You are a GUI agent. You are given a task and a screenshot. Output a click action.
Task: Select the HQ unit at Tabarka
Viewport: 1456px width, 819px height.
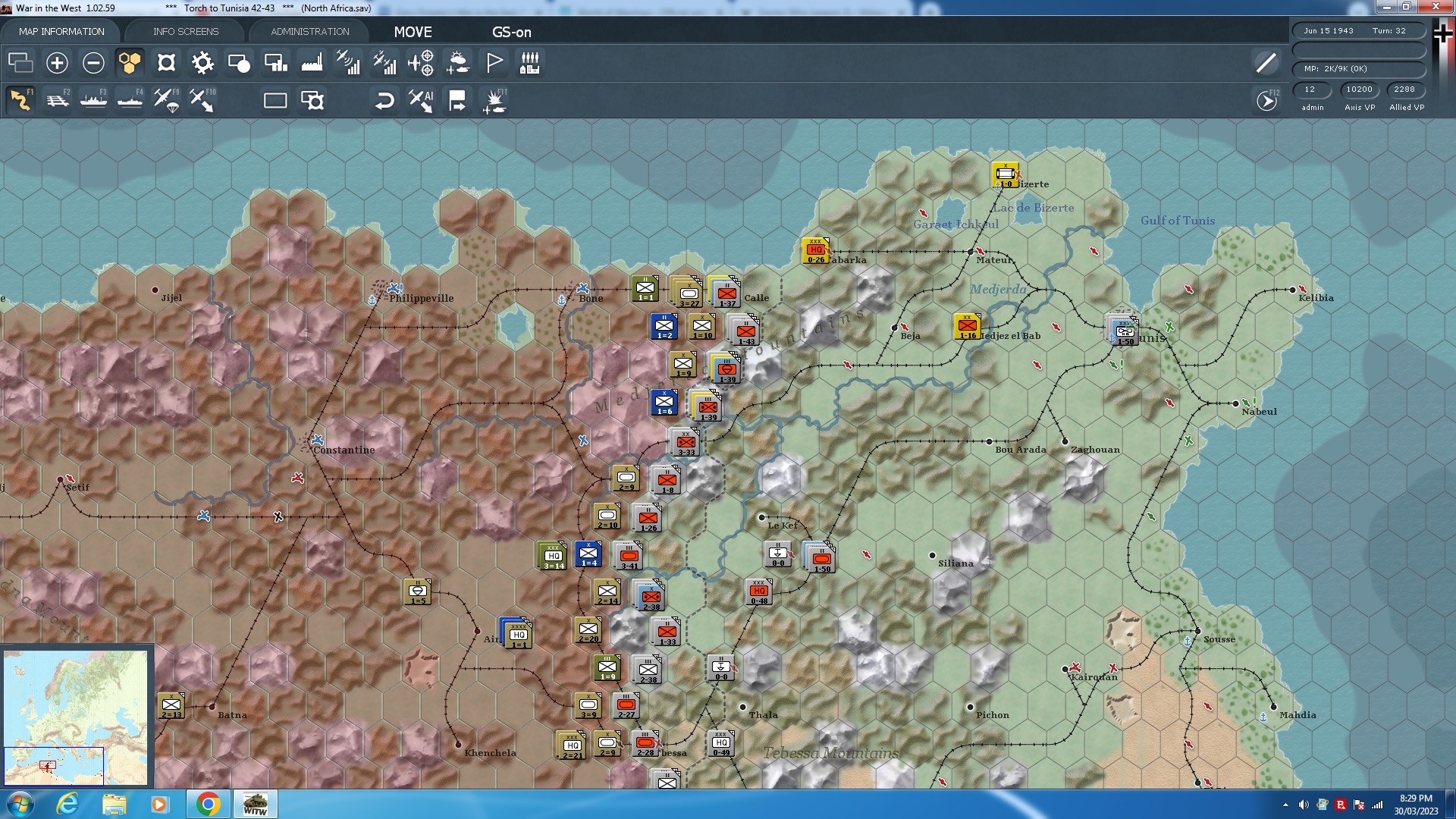tap(816, 251)
